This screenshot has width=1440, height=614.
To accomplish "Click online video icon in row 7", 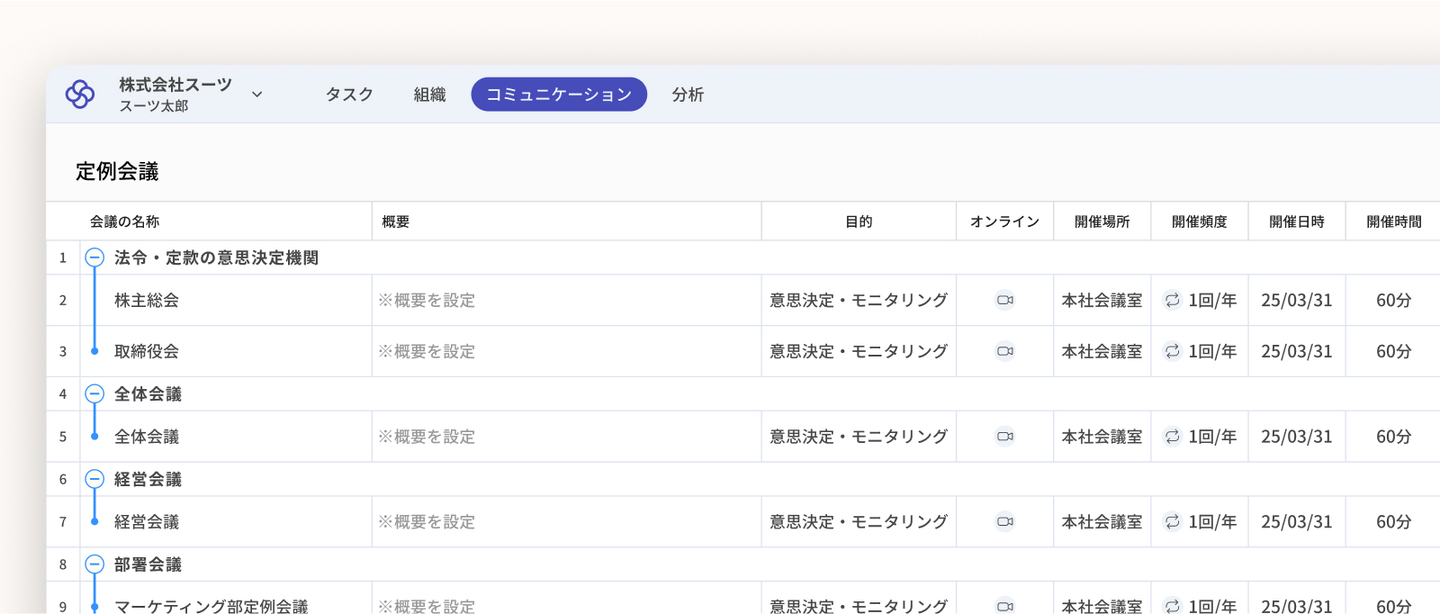I will (1005, 521).
